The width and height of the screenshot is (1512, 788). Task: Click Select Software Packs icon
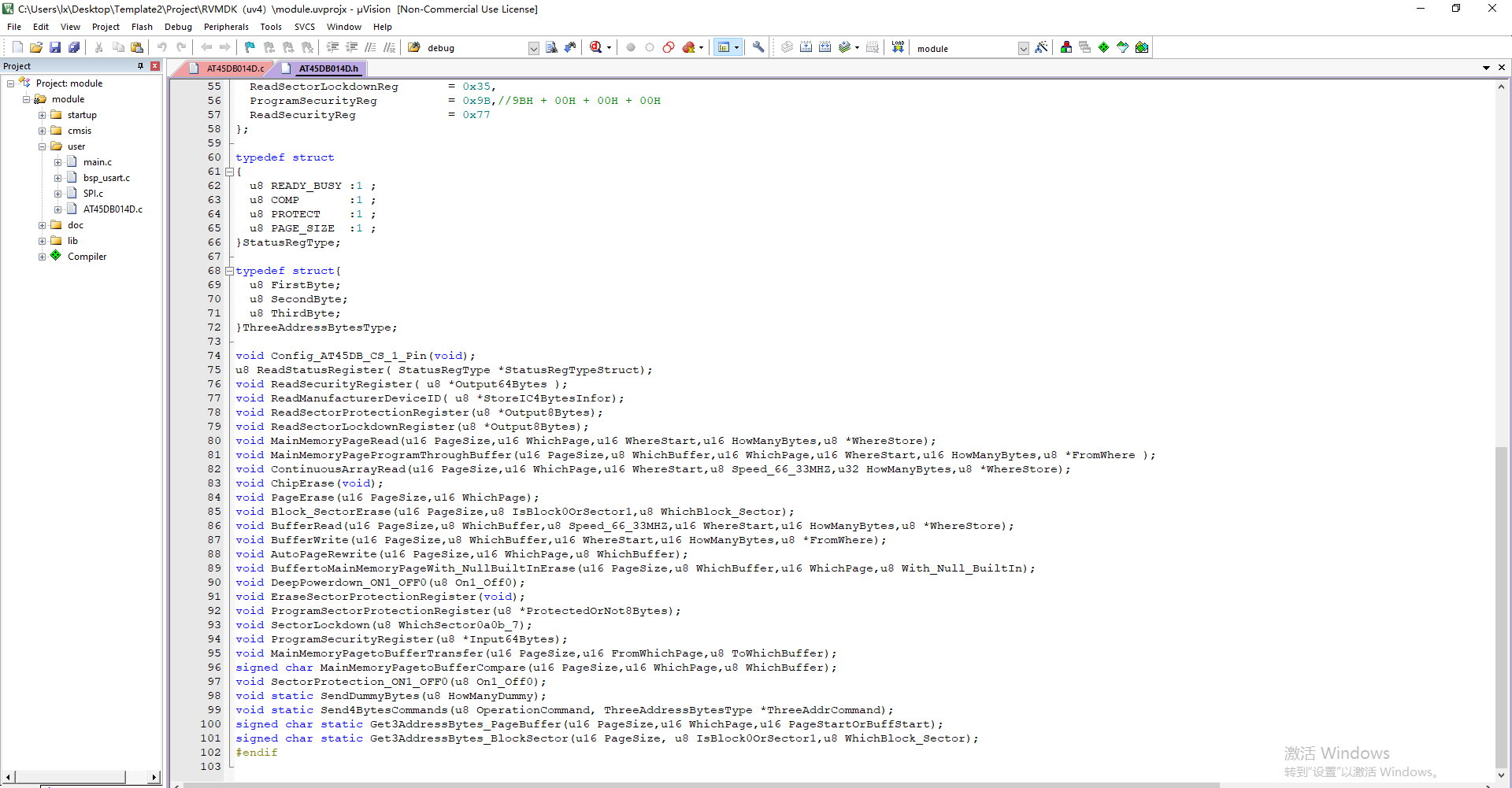point(1123,48)
